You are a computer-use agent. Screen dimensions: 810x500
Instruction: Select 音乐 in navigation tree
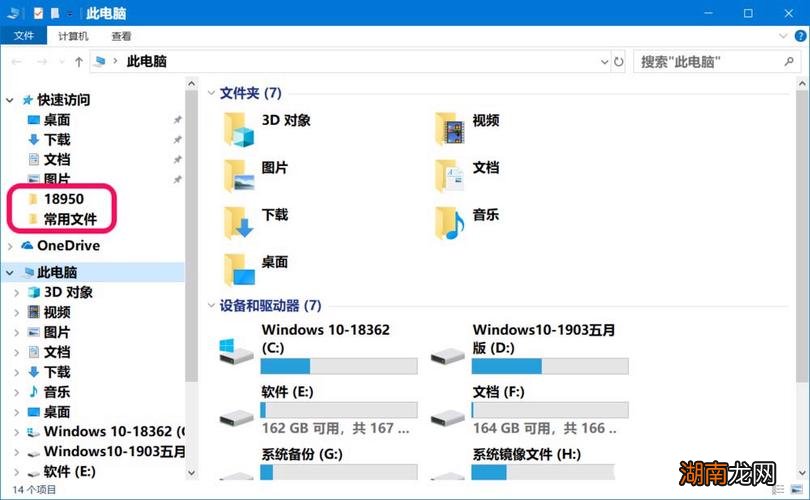(x=49, y=392)
